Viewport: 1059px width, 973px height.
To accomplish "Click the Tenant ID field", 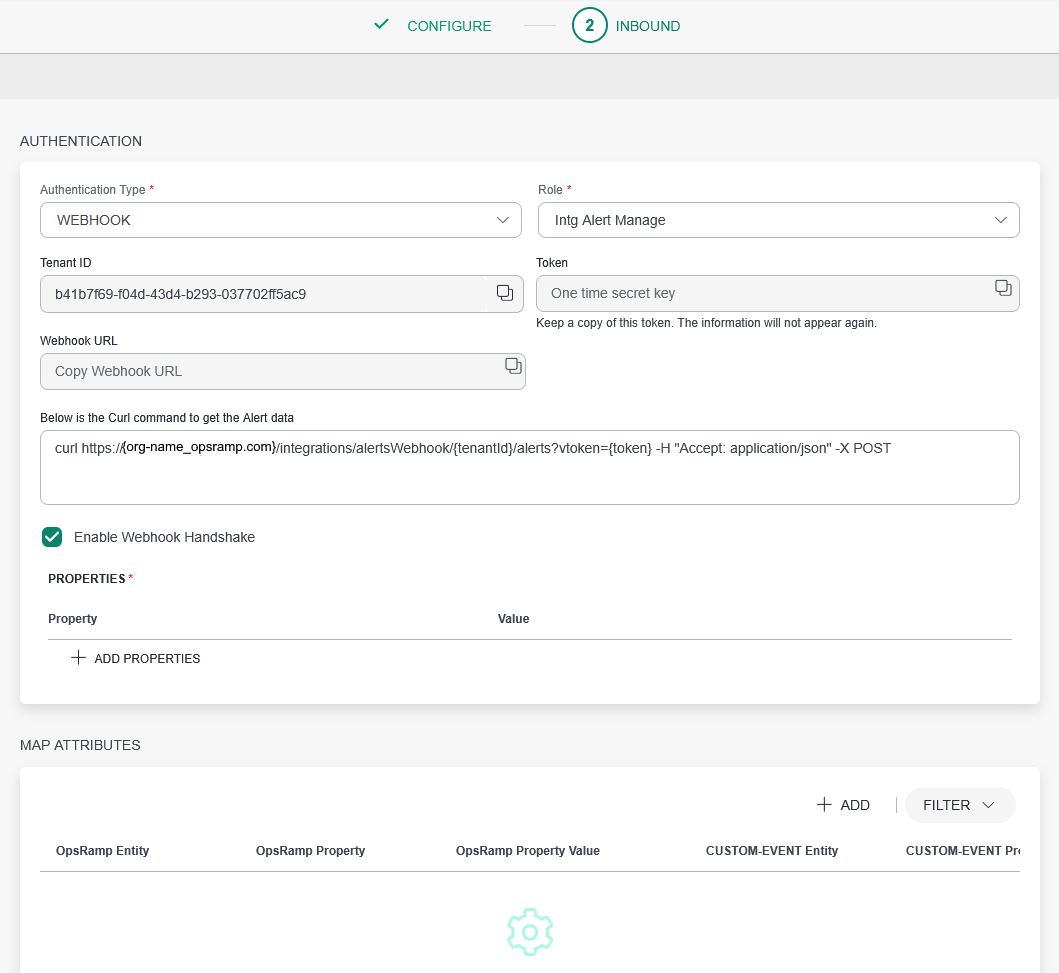I will pyautogui.click(x=282, y=294).
